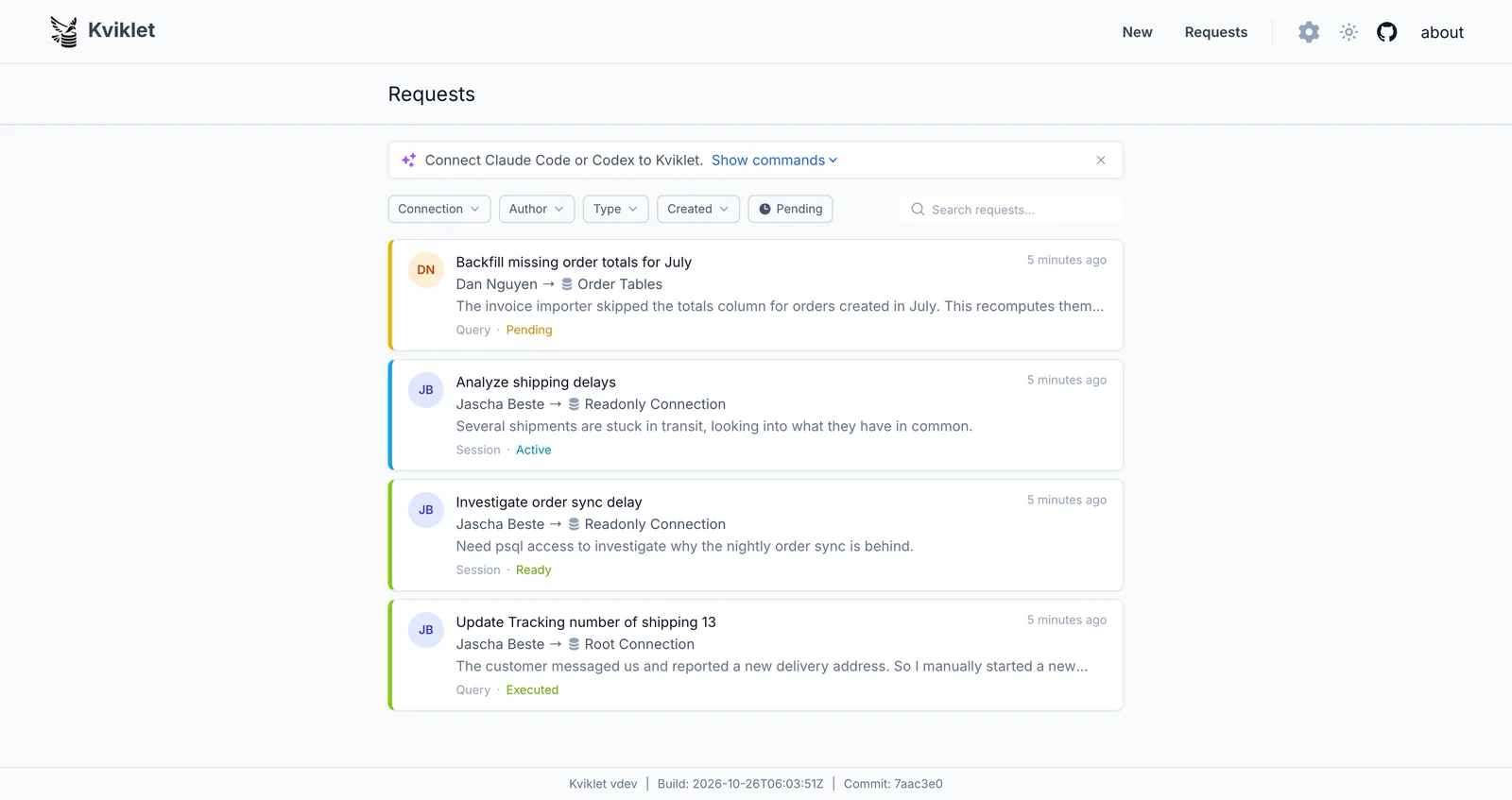This screenshot has width=1512, height=800.
Task: Expand Show commands in the banner
Action: pyautogui.click(x=774, y=161)
